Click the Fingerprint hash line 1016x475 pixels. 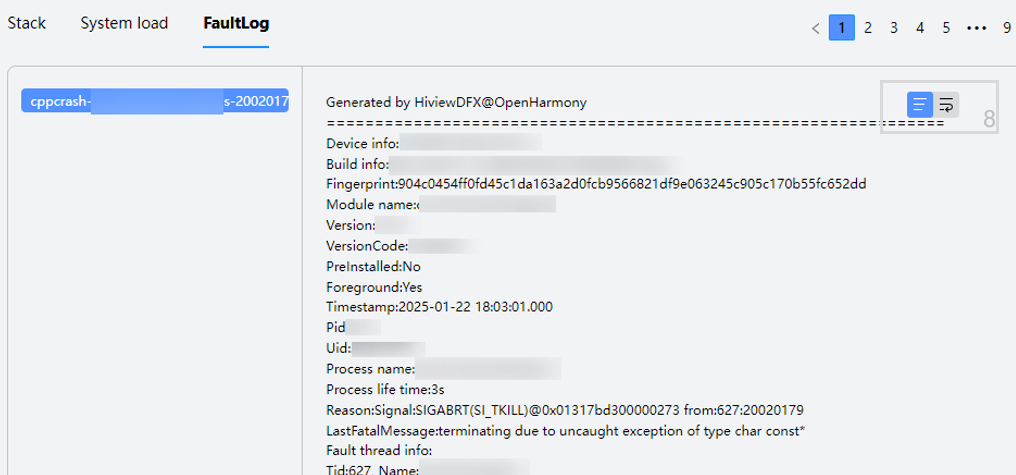pos(596,184)
